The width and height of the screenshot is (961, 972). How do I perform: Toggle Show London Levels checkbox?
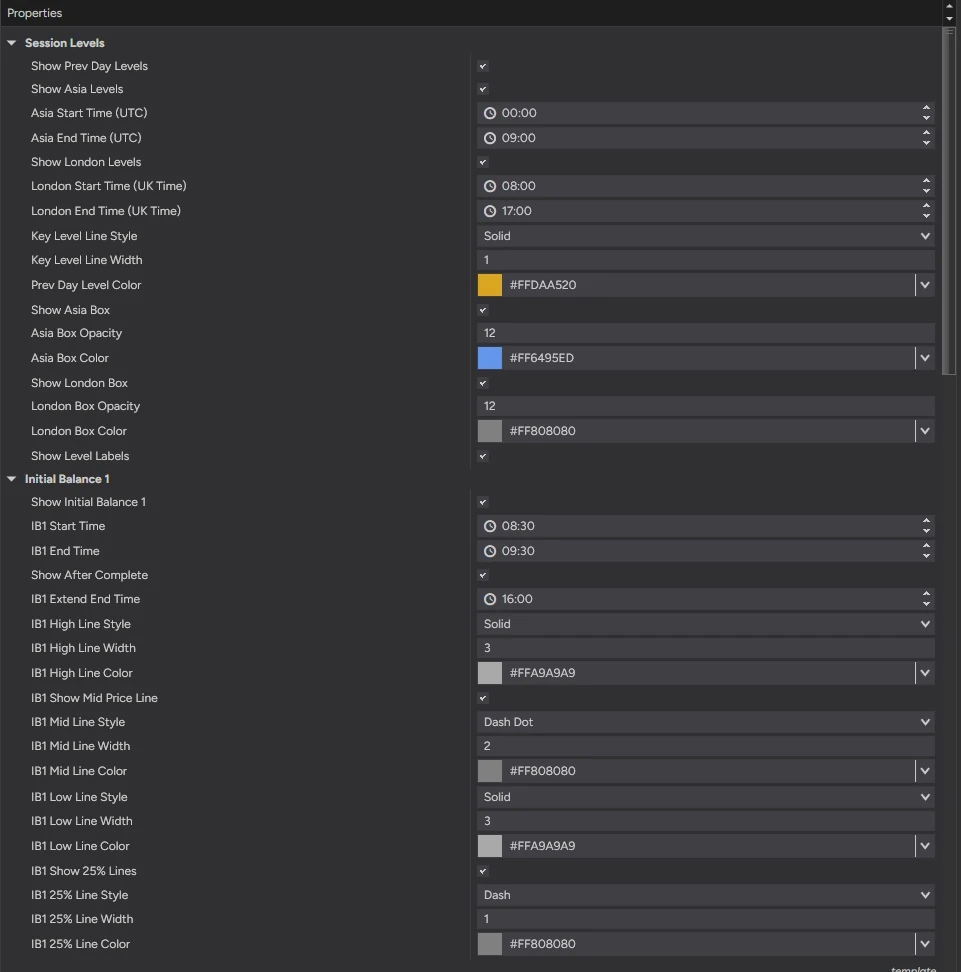click(483, 162)
